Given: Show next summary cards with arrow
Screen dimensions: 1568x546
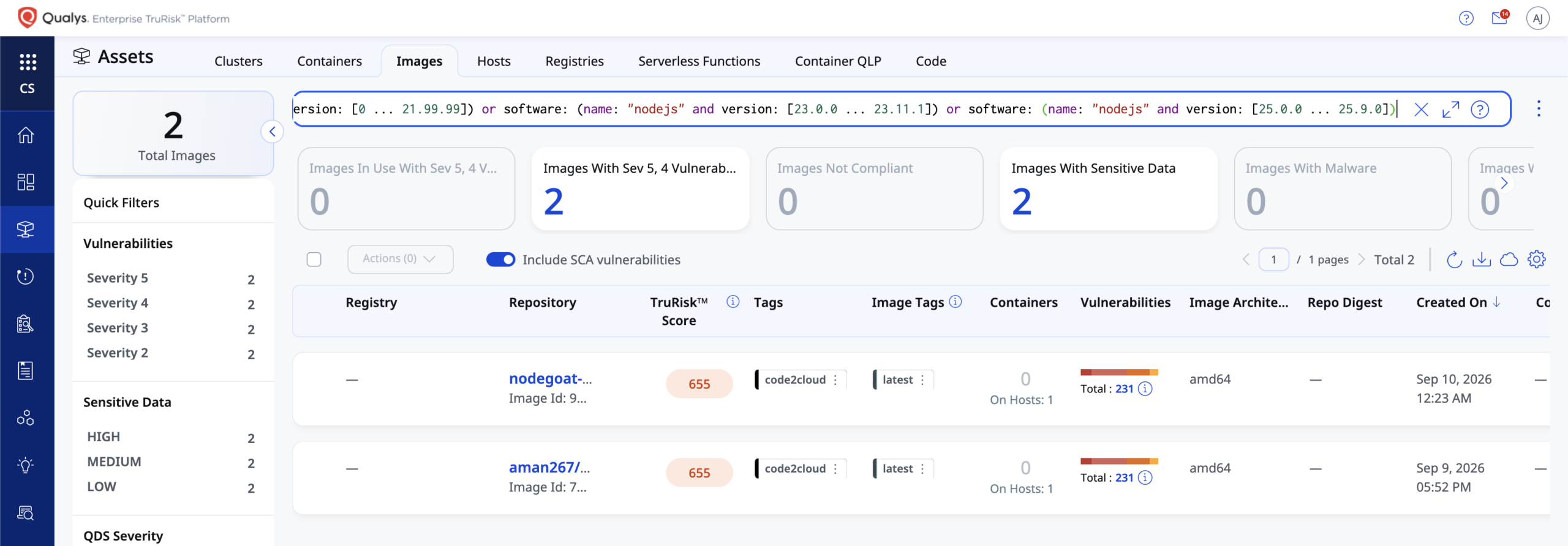Looking at the screenshot, I should 1504,183.
